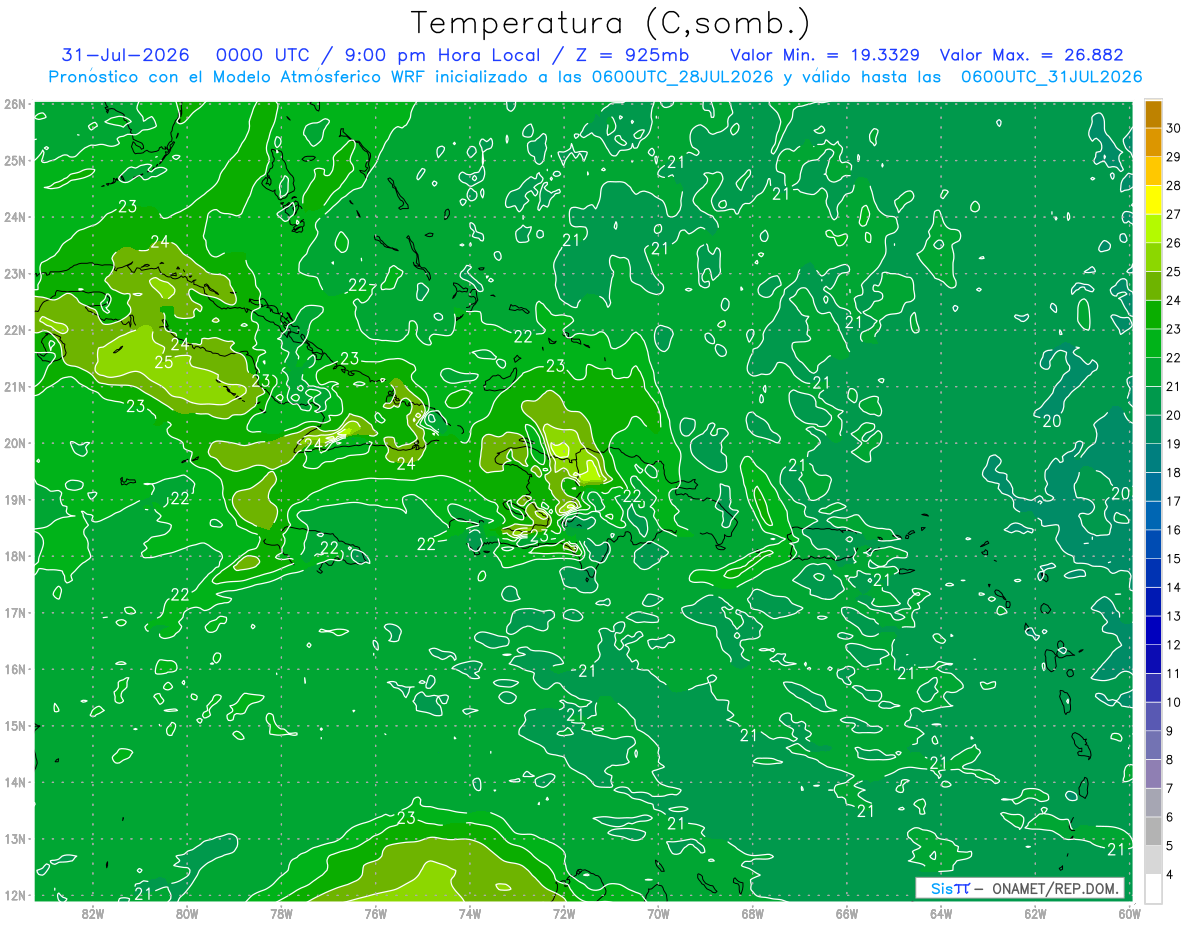Click the "14N" latitude axis label
The width and height of the screenshot is (1200, 927).
(x=16, y=782)
